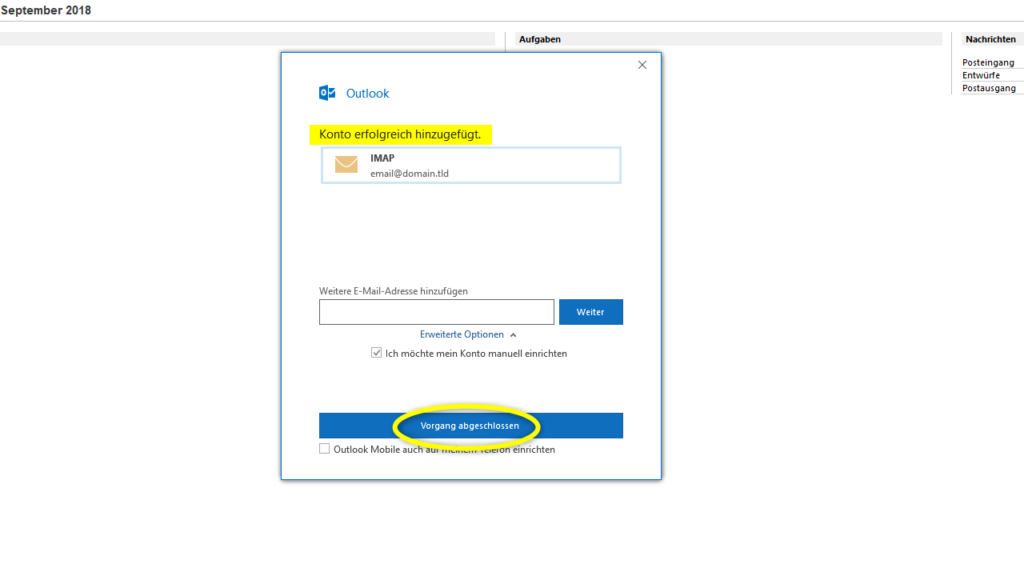Click the highlighted 'Konto erfolgreich hinzugefügt' message
The height and width of the screenshot is (576, 1024).
pos(400,133)
